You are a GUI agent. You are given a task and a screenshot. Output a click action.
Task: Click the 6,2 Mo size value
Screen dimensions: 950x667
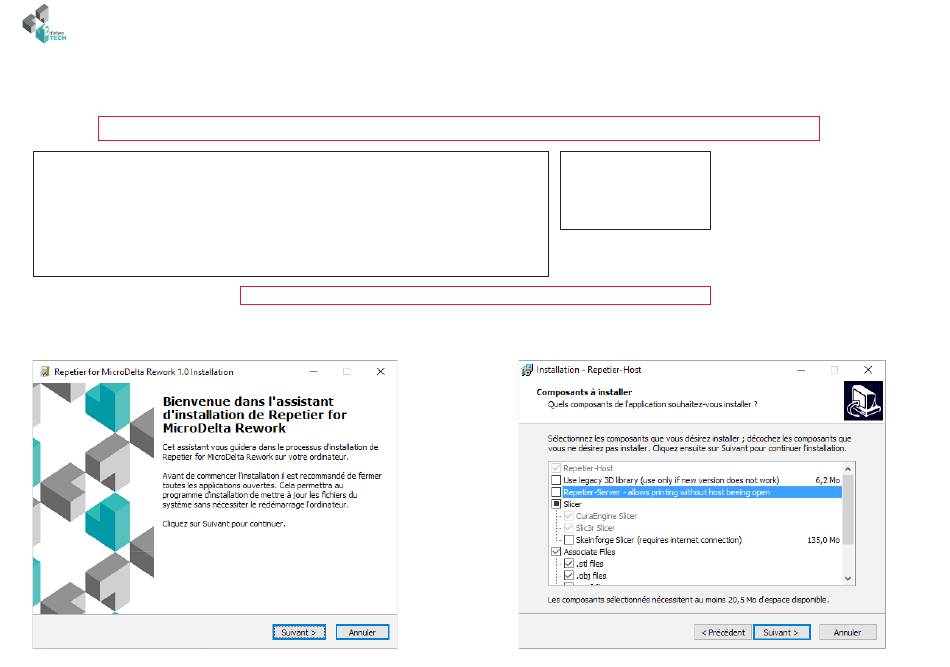(828, 480)
